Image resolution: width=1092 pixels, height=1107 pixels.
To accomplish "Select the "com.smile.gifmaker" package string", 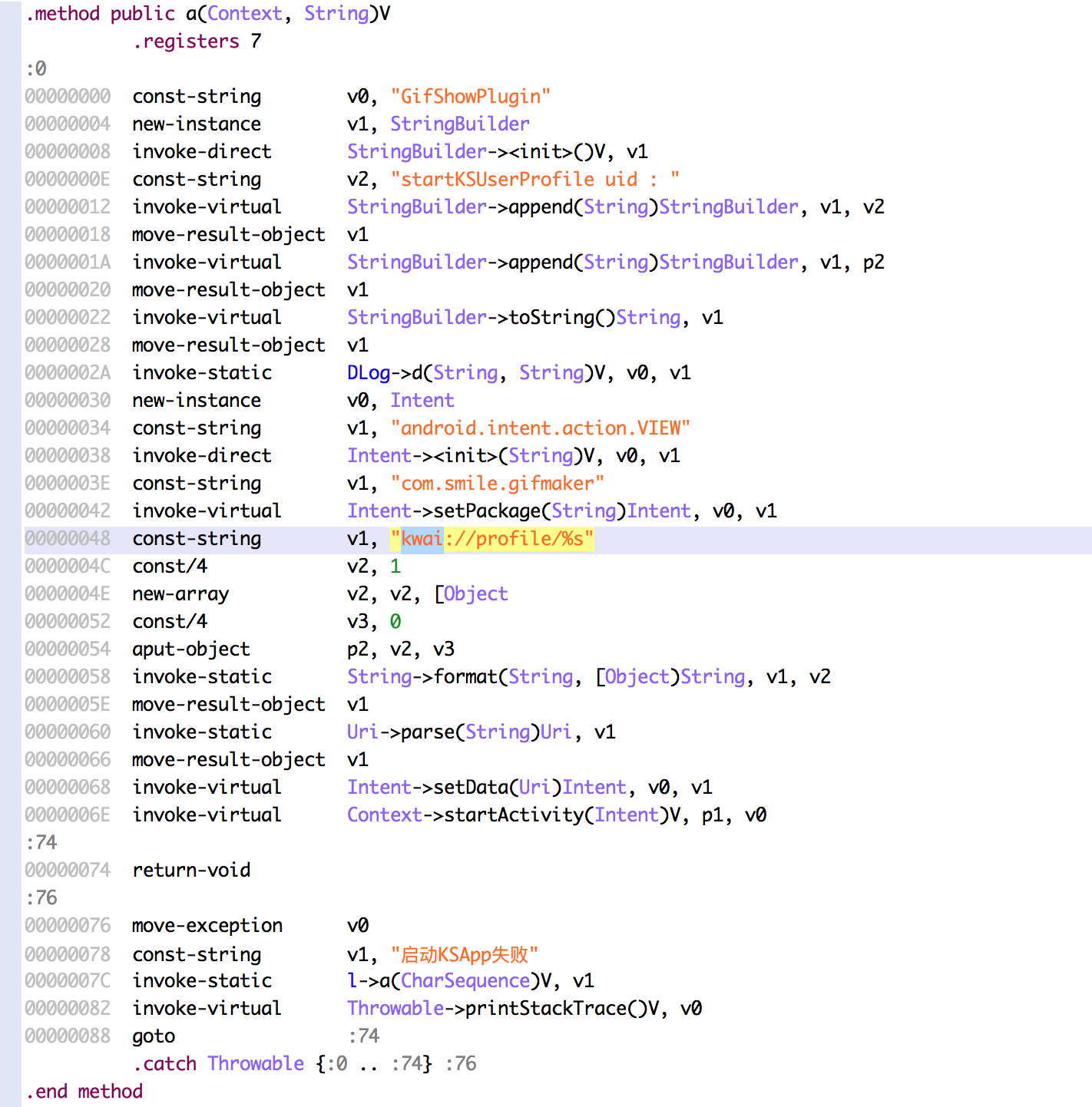I will click(497, 484).
